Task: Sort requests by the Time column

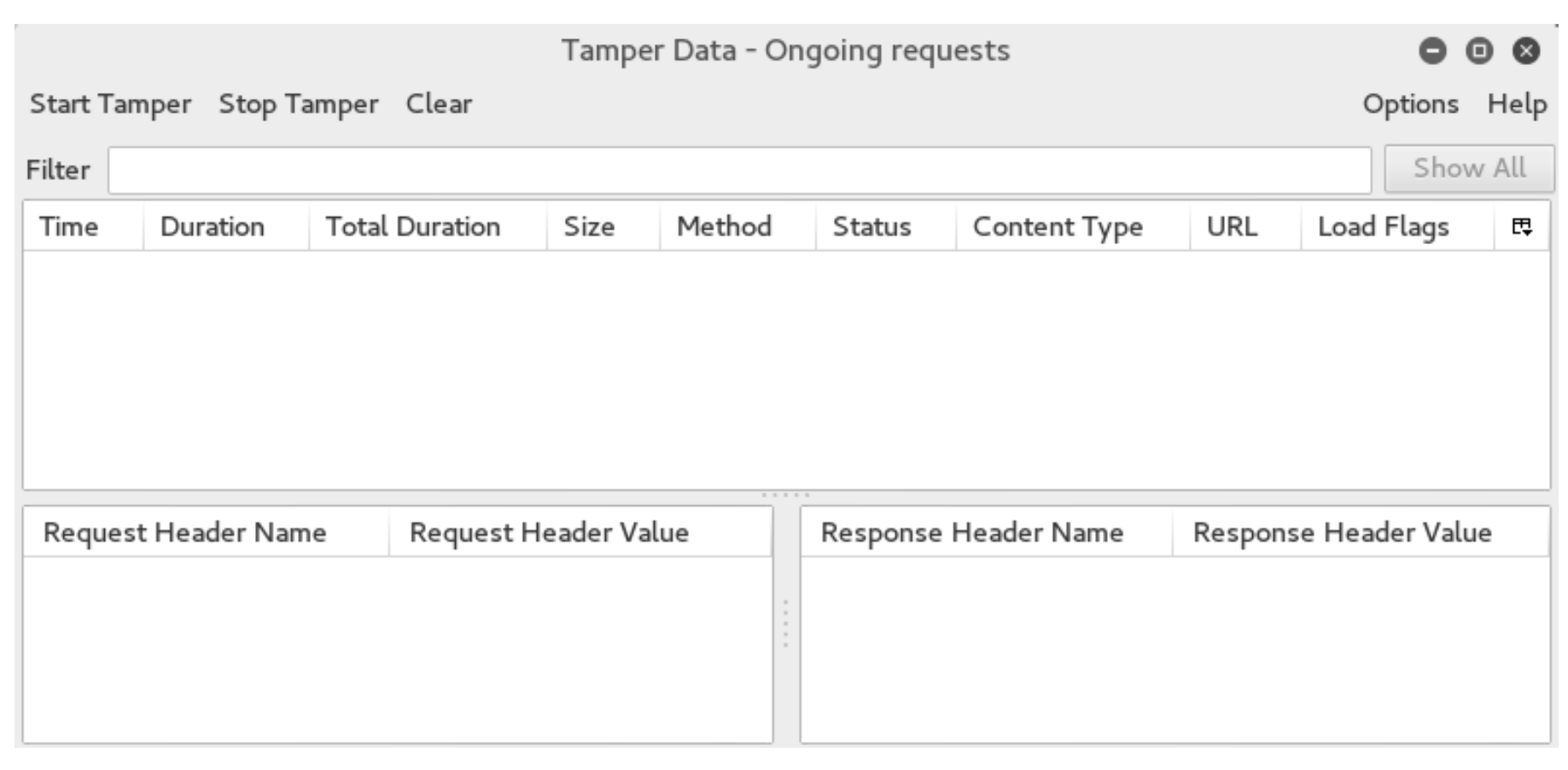Action: pos(71,227)
